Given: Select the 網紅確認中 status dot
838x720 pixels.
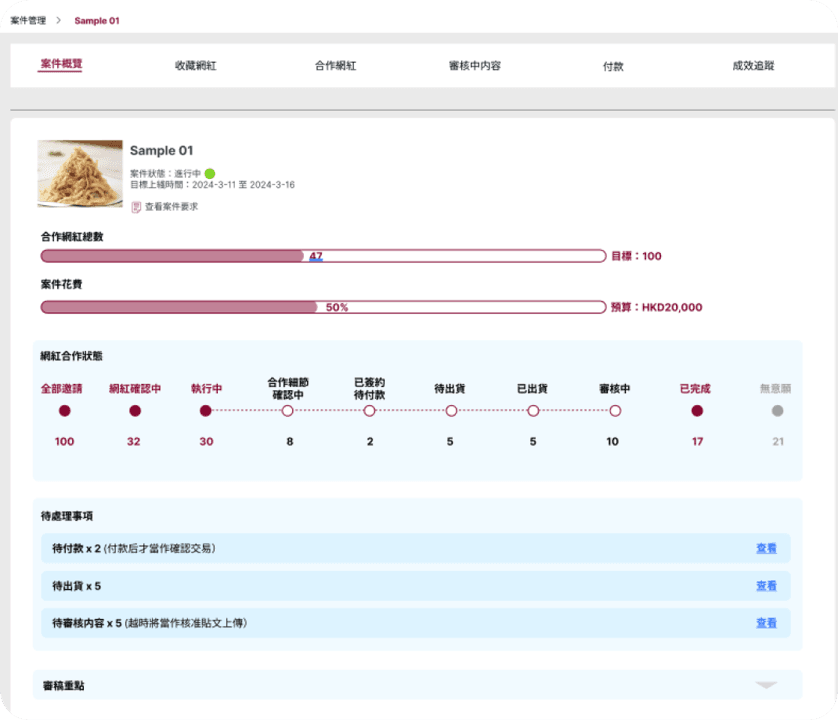Looking at the screenshot, I should click(x=135, y=411).
